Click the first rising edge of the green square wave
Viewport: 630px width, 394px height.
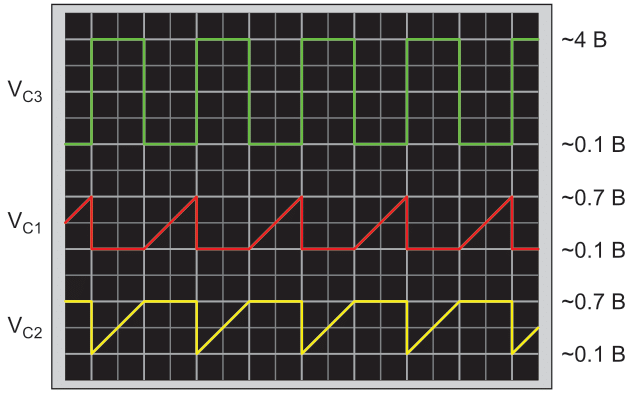coord(92,92)
